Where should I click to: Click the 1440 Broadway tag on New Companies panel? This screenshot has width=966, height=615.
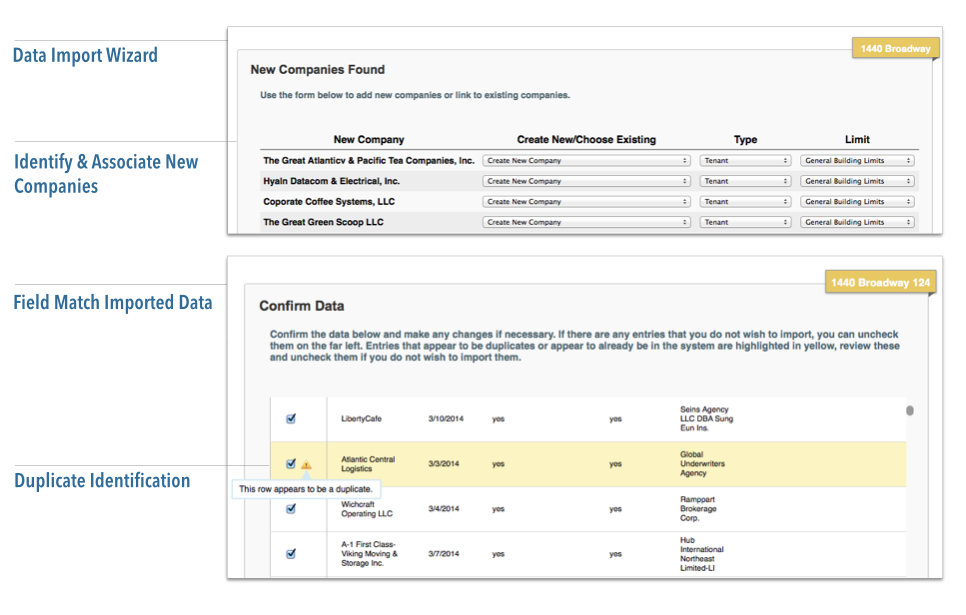pos(894,48)
